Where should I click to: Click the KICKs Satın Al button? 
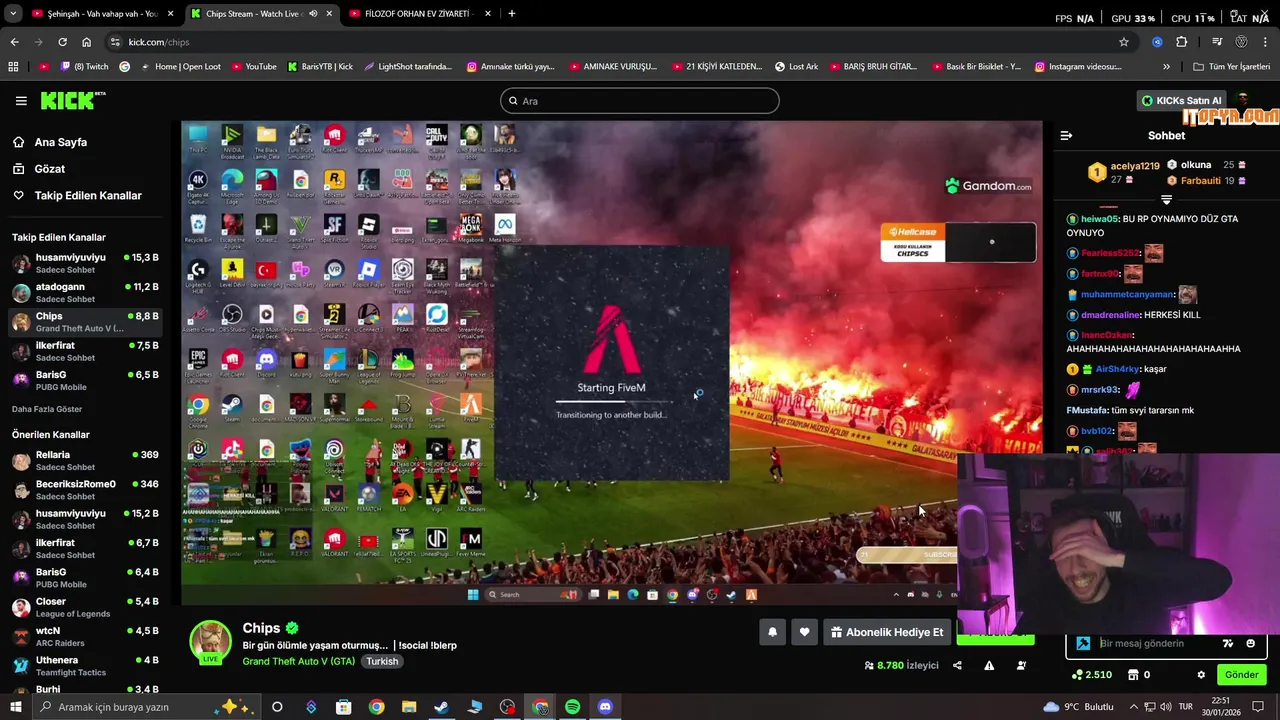click(1181, 101)
